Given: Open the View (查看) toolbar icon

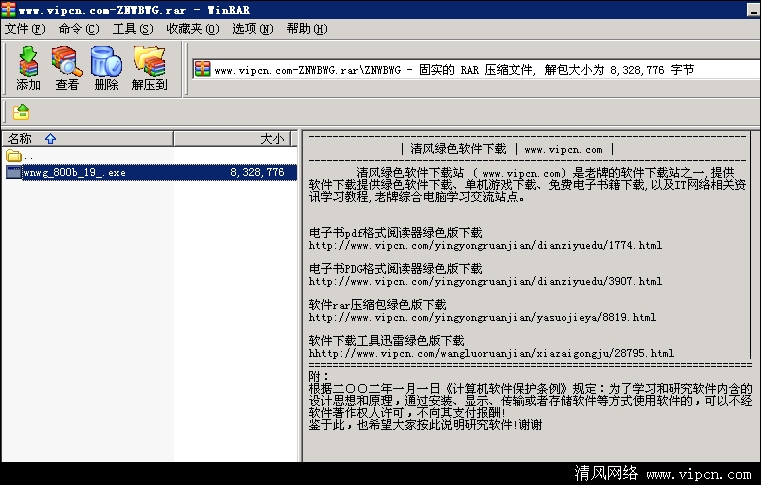Looking at the screenshot, I should 67,68.
